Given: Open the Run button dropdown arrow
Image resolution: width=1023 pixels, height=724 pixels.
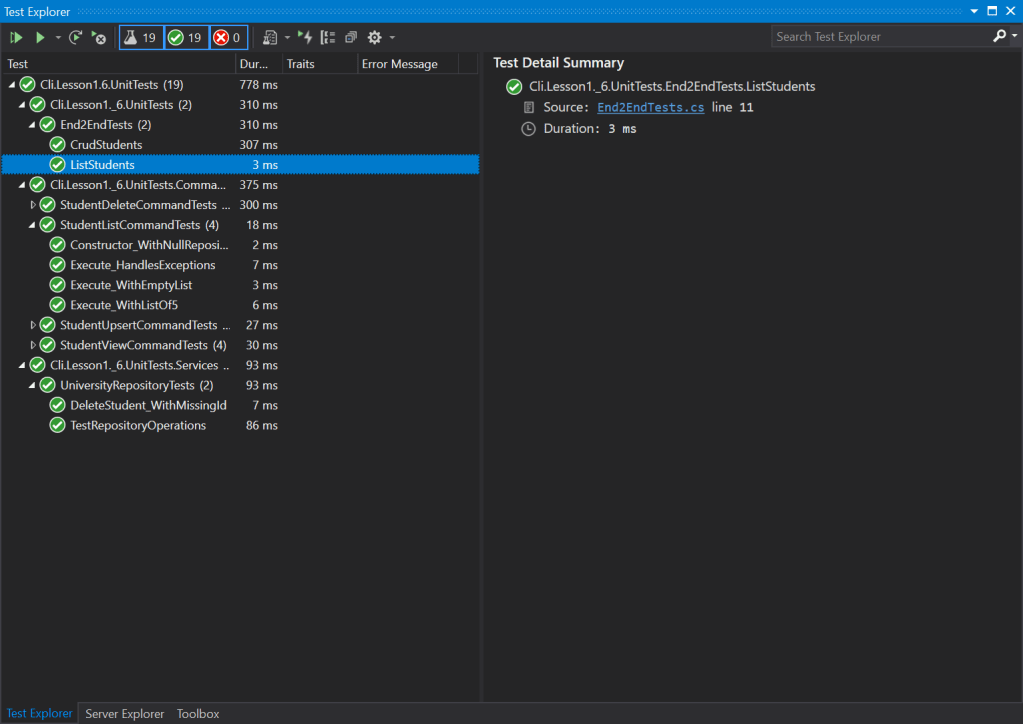Looking at the screenshot, I should [58, 37].
